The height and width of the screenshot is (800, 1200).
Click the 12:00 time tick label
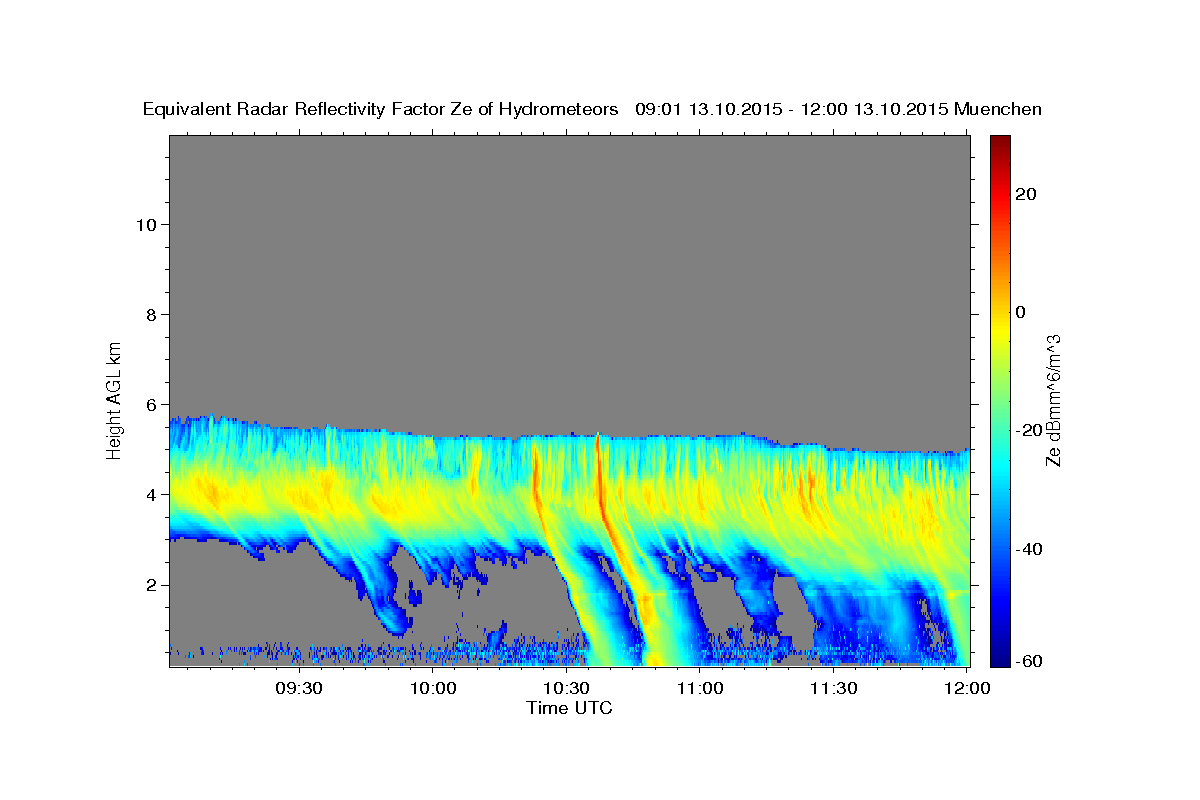coord(967,688)
